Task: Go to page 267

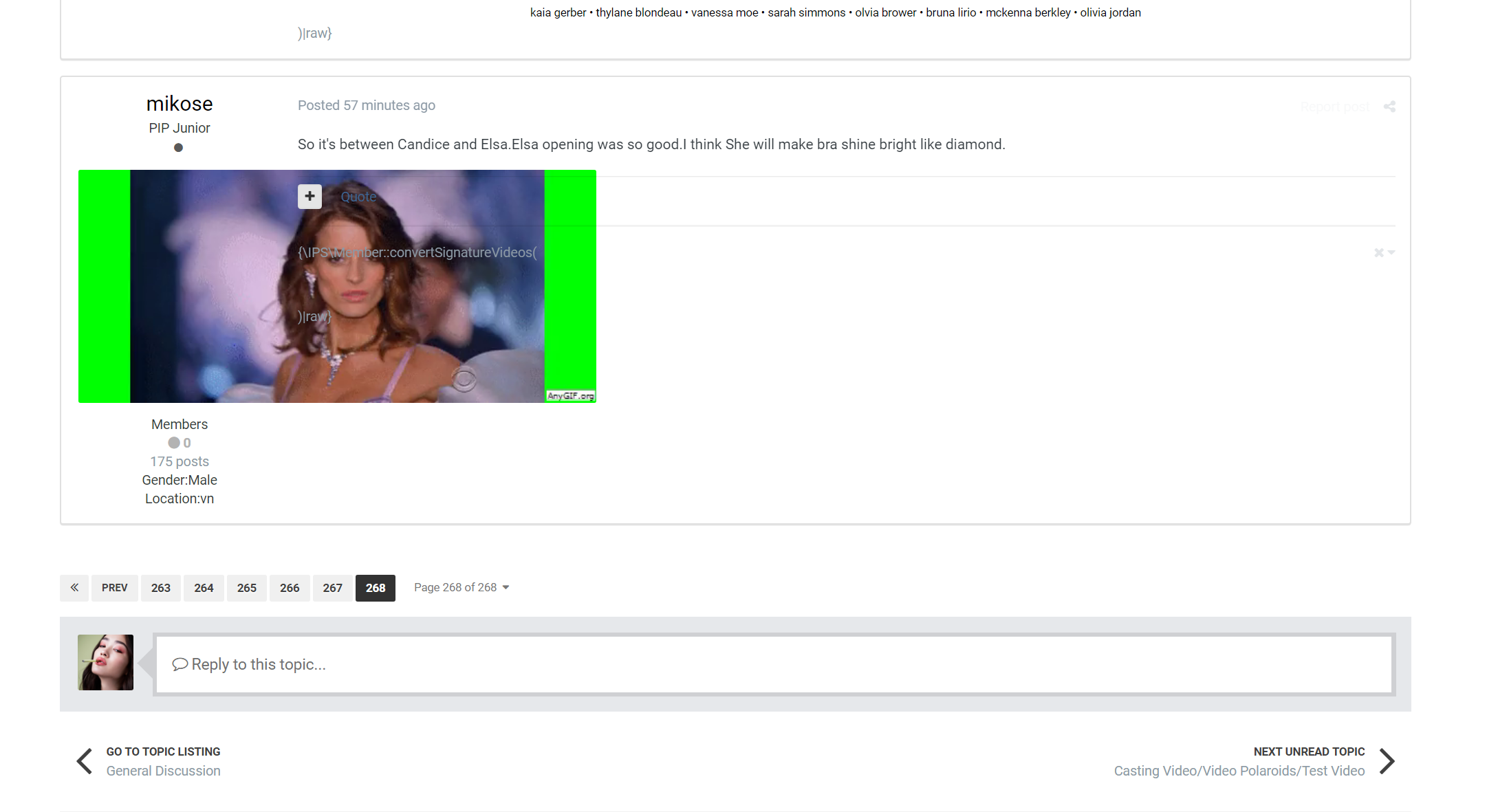Action: coord(332,588)
